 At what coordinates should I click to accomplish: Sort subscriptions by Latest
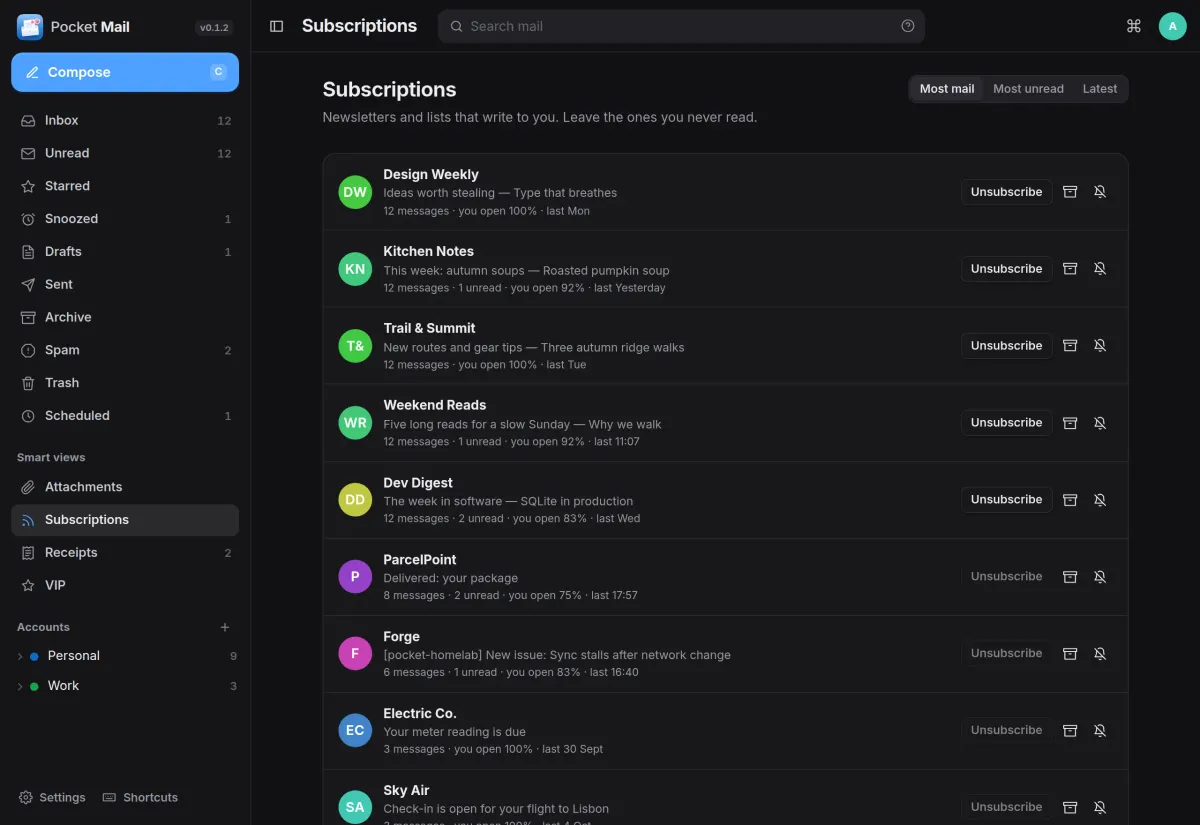[1100, 89]
